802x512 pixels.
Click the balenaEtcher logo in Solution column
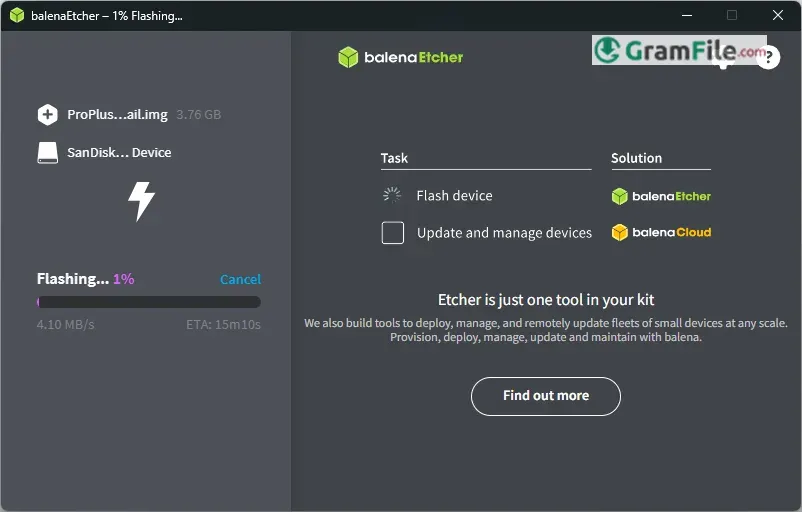click(661, 196)
